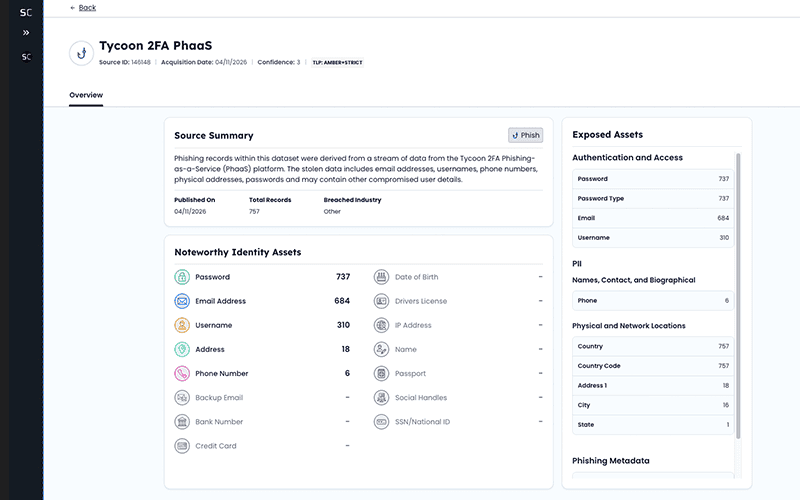
Task: Click the Name person icon
Action: pyautogui.click(x=382, y=349)
